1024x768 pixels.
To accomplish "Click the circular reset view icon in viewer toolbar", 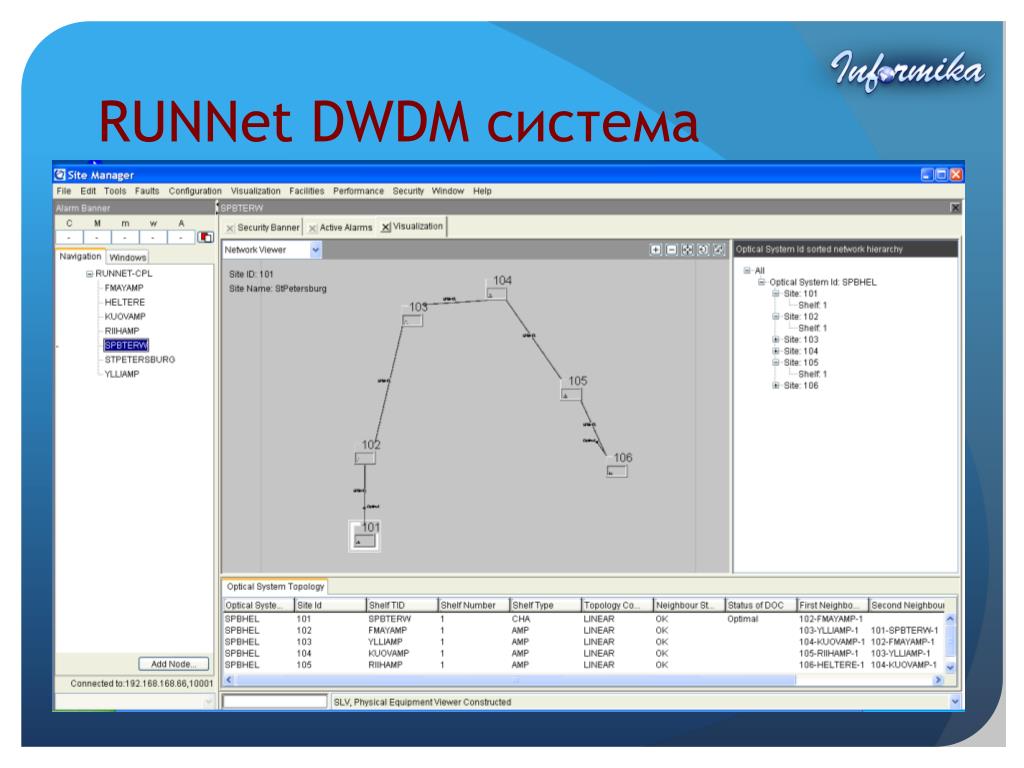I will click(703, 249).
